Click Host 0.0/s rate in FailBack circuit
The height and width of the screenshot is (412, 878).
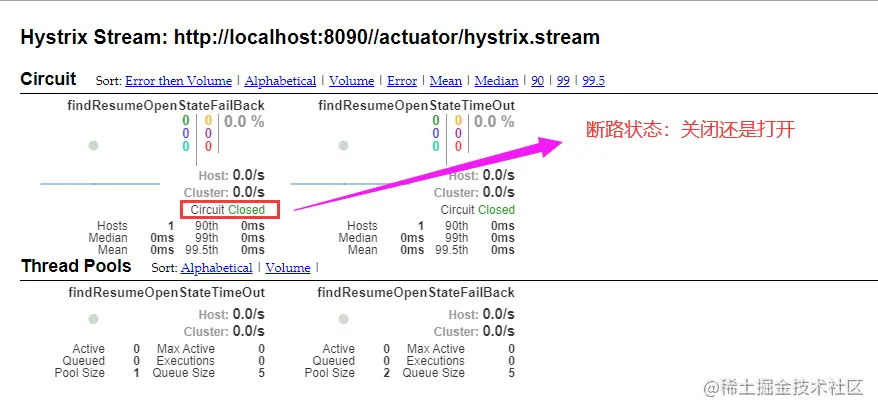click(x=231, y=176)
